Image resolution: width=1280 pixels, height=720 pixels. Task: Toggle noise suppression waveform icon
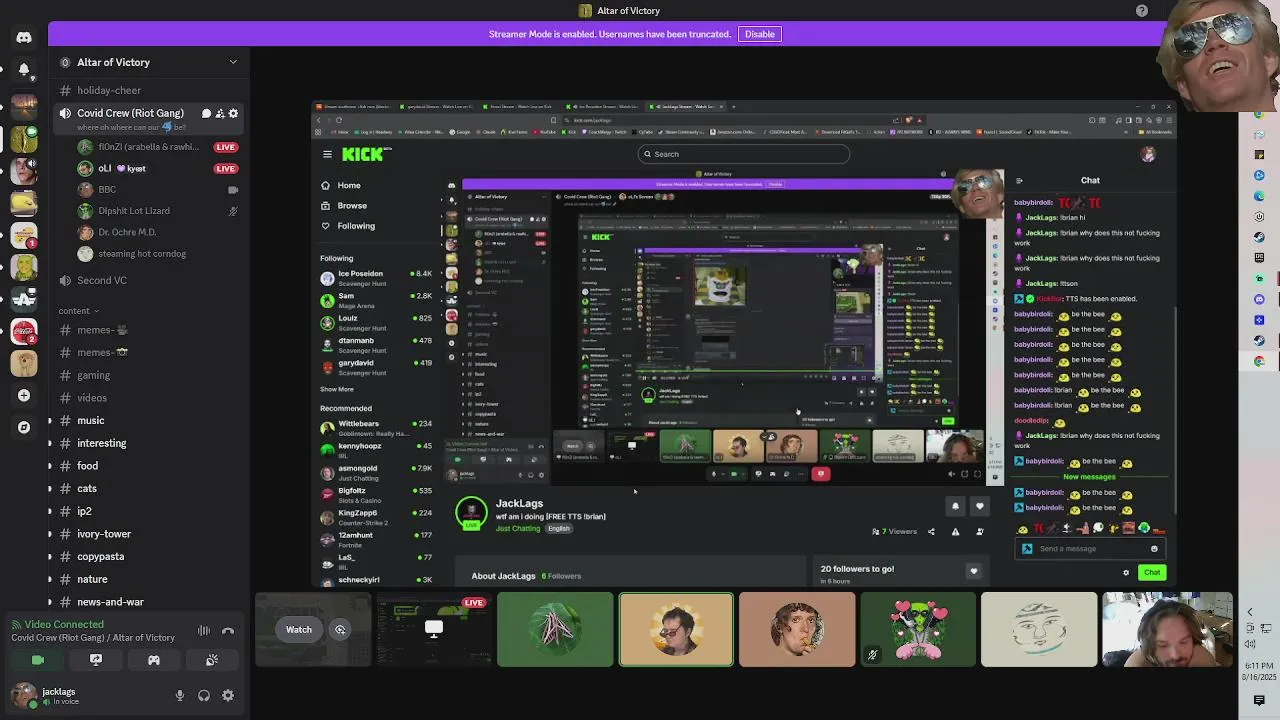(x=204, y=630)
